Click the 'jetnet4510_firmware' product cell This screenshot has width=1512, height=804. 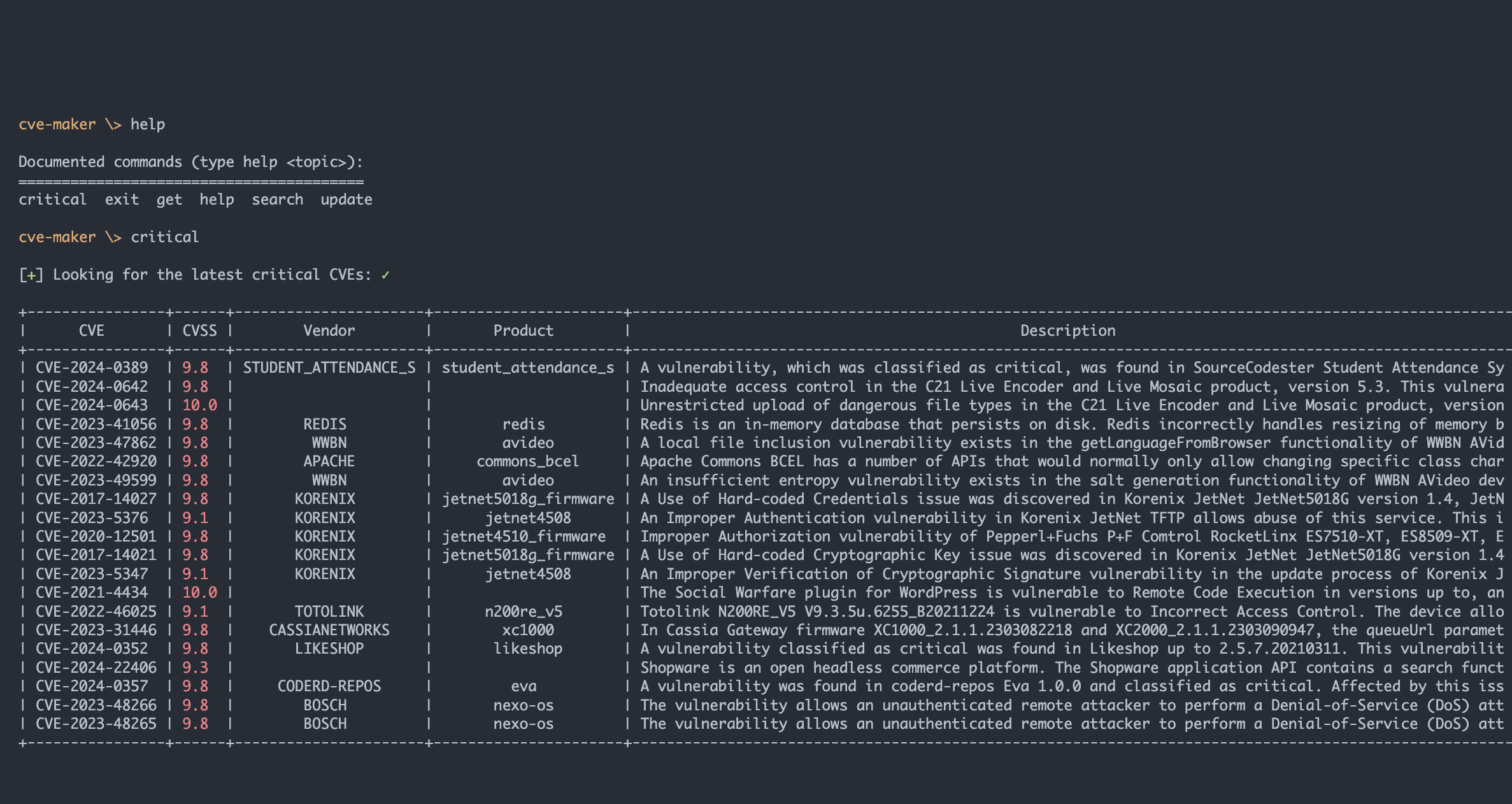click(524, 536)
